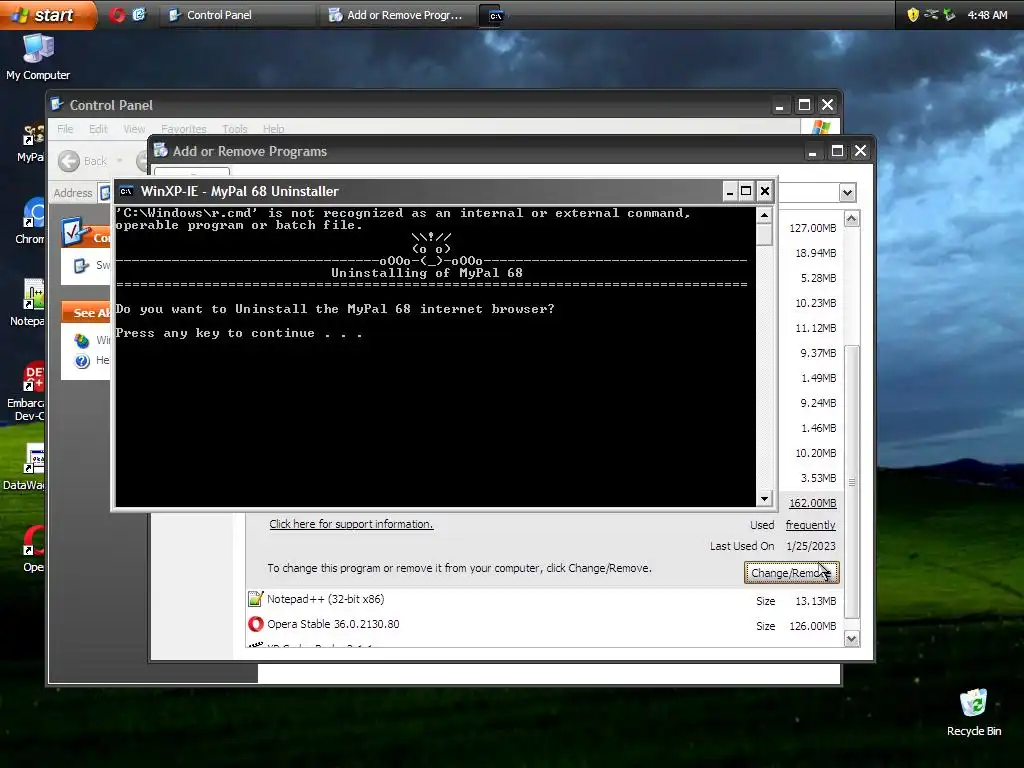Launch Opera from quick launch bar
The height and width of the screenshot is (768, 1024).
[x=117, y=14]
